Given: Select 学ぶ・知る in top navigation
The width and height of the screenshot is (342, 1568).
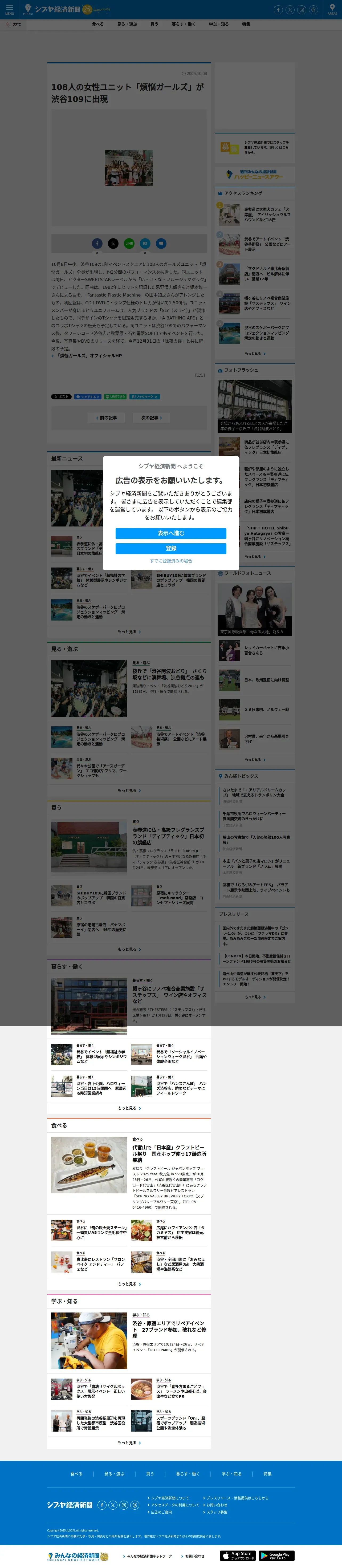Looking at the screenshot, I should pyautogui.click(x=219, y=24).
